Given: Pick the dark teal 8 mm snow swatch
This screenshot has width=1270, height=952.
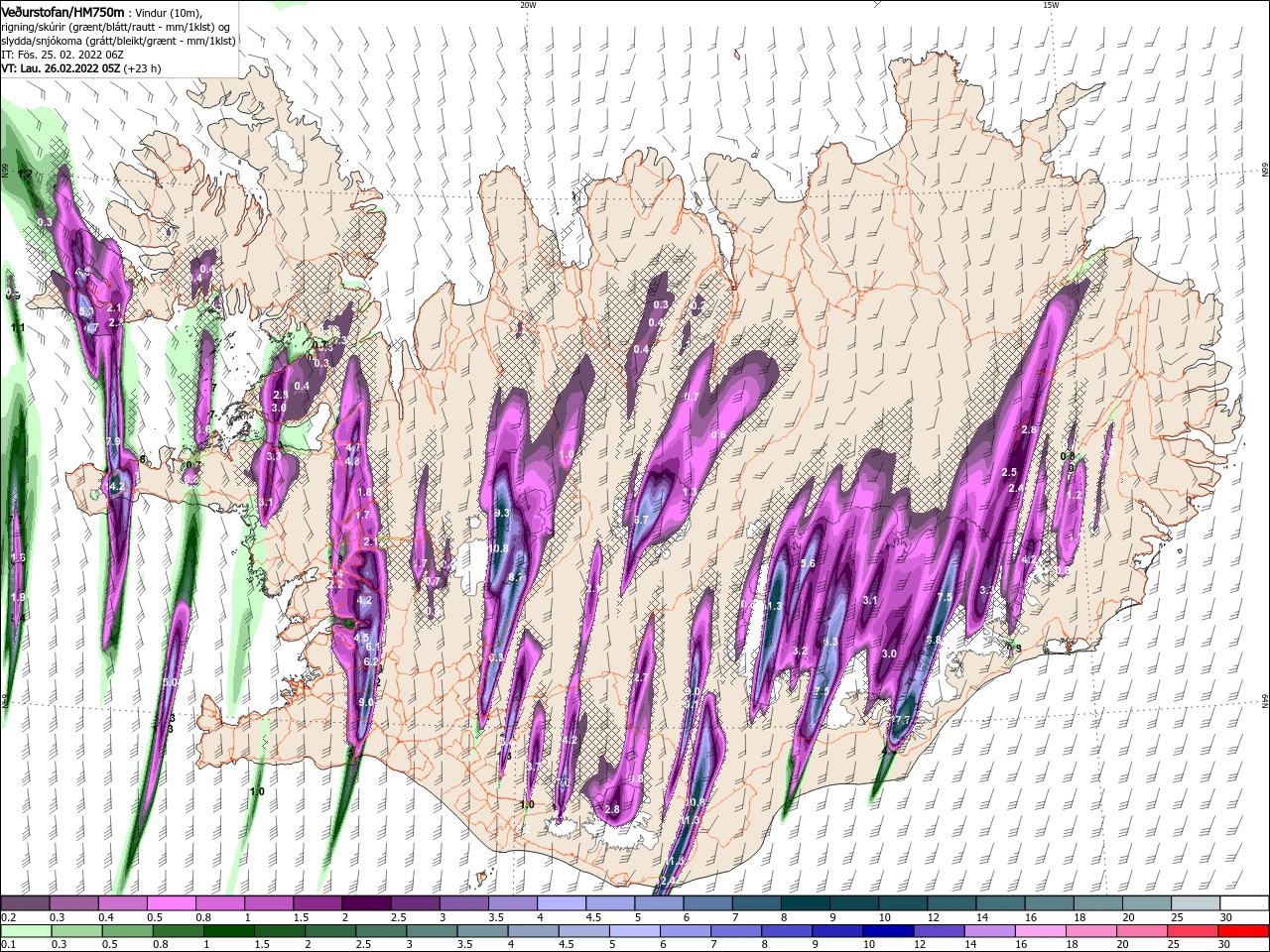Looking at the screenshot, I should point(806,903).
